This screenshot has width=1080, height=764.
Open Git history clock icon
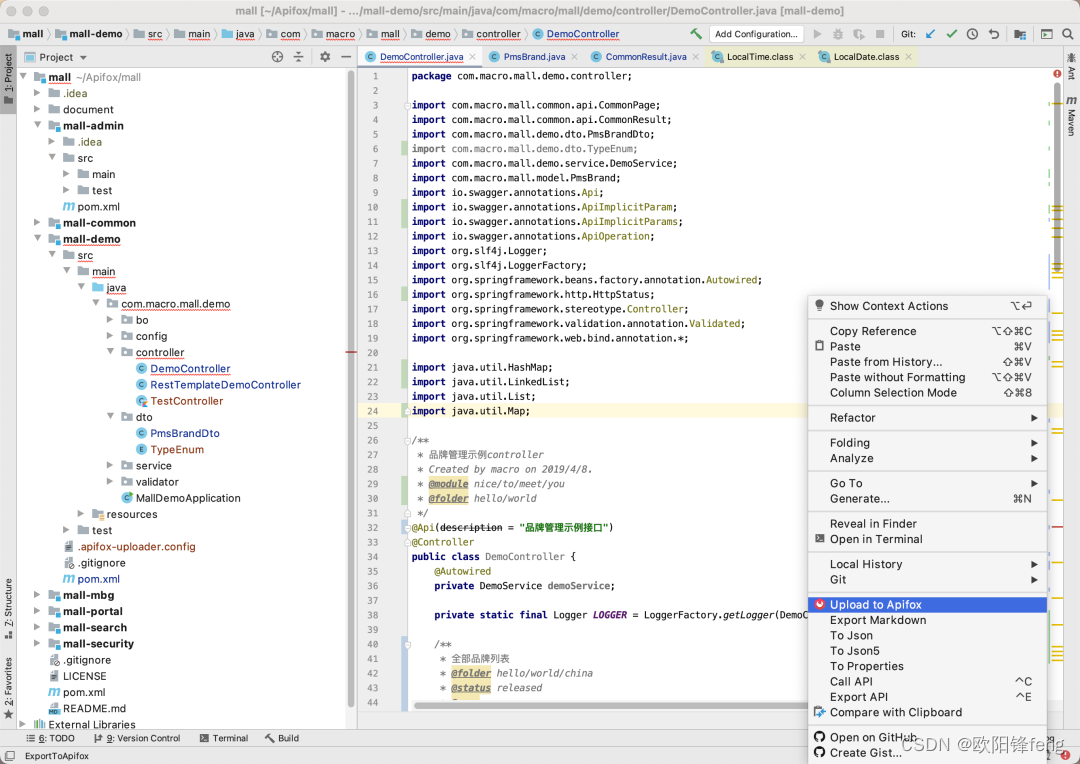point(972,34)
